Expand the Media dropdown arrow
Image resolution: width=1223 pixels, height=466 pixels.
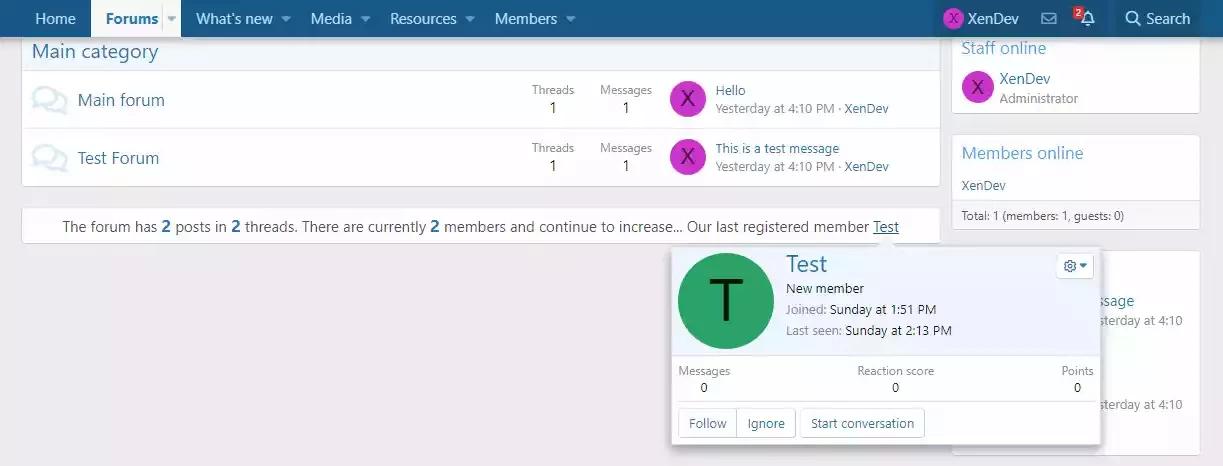pyautogui.click(x=365, y=19)
